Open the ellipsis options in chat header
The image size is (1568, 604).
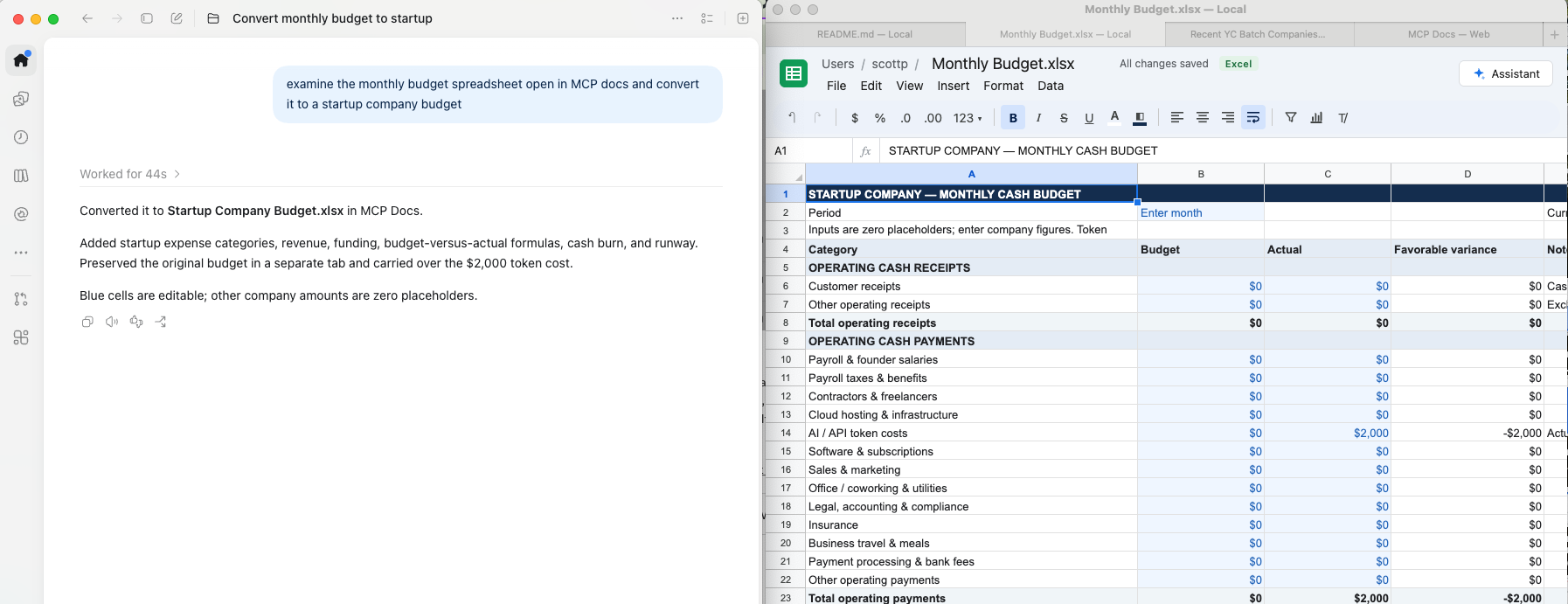coord(677,19)
